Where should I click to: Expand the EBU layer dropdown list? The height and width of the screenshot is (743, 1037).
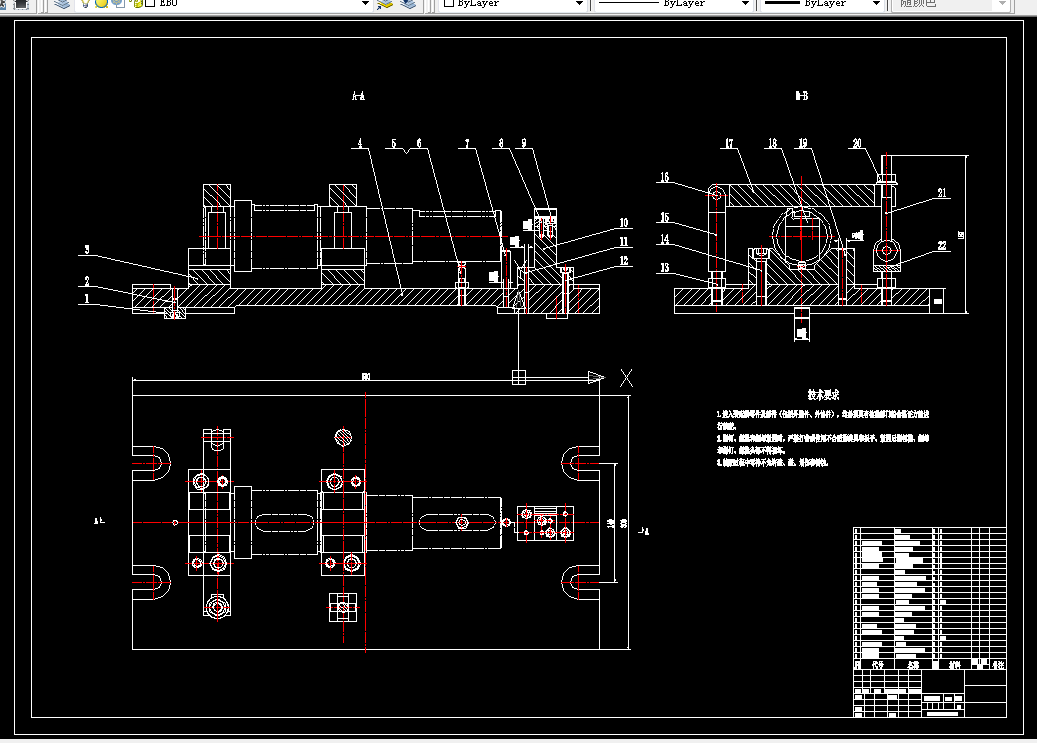364,4
